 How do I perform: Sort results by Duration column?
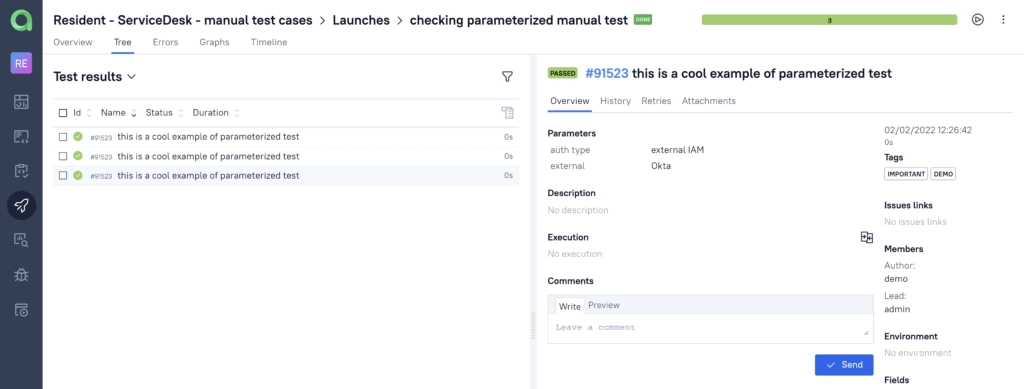(x=216, y=113)
